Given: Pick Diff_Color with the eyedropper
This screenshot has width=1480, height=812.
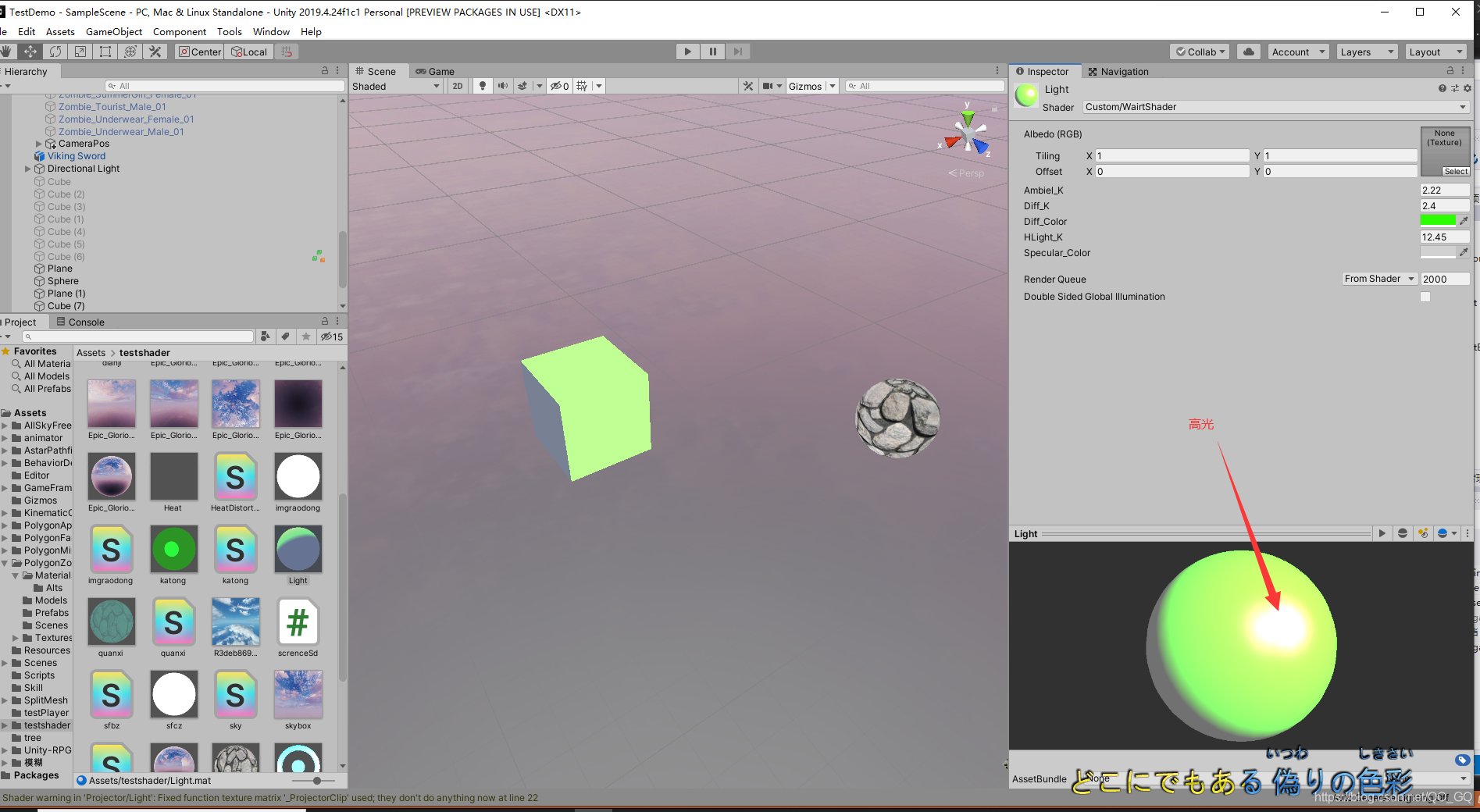Looking at the screenshot, I should tap(1464, 221).
